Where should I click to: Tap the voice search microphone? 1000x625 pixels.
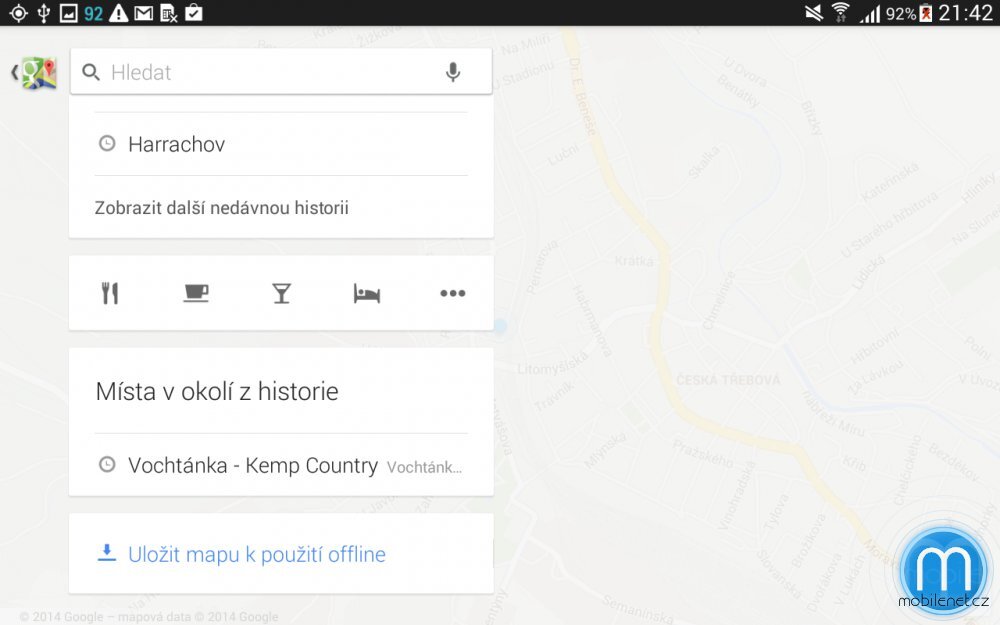coord(453,72)
